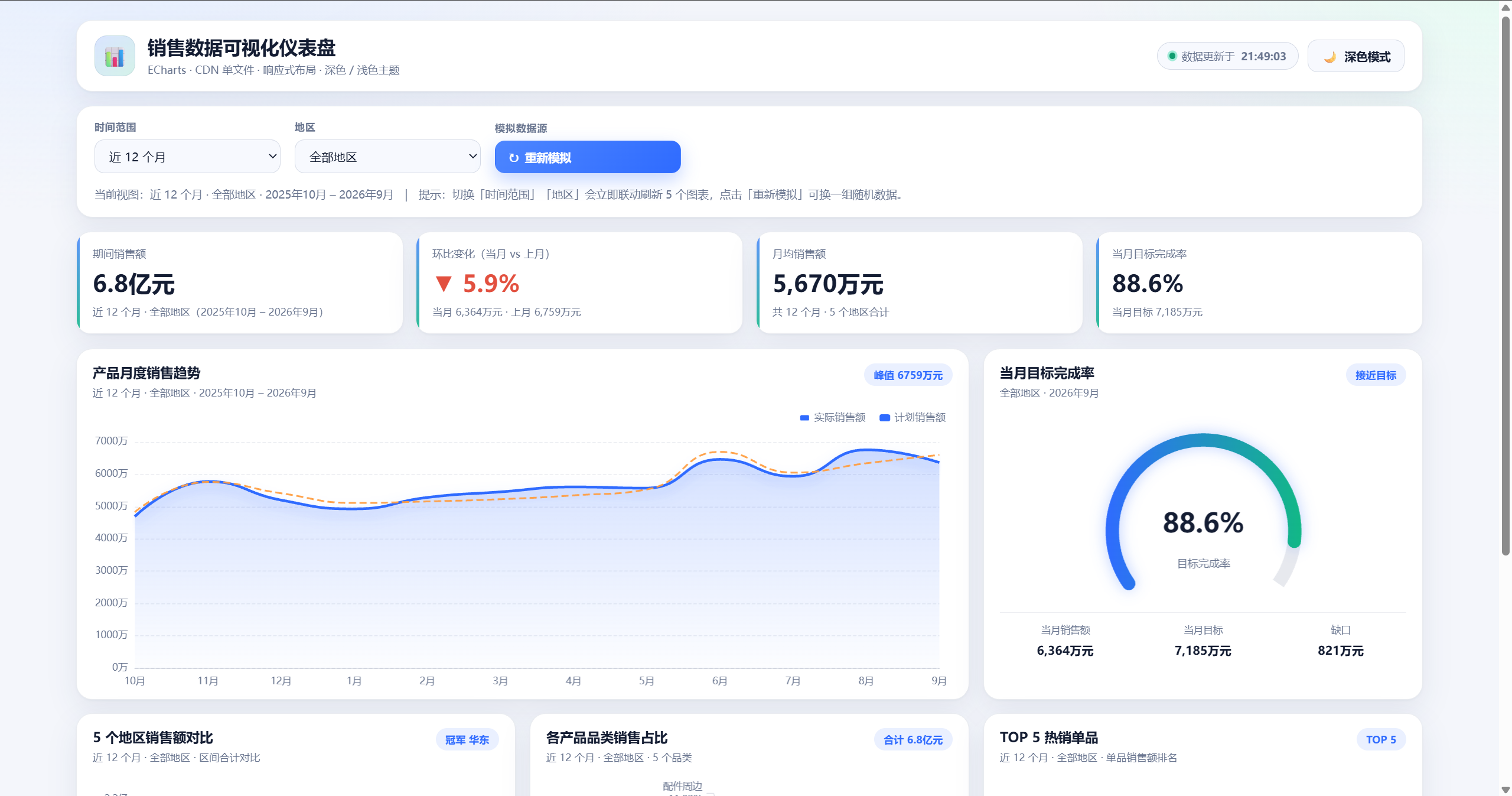Click the 6月 x-axis label
The image size is (1512, 796).
click(719, 681)
